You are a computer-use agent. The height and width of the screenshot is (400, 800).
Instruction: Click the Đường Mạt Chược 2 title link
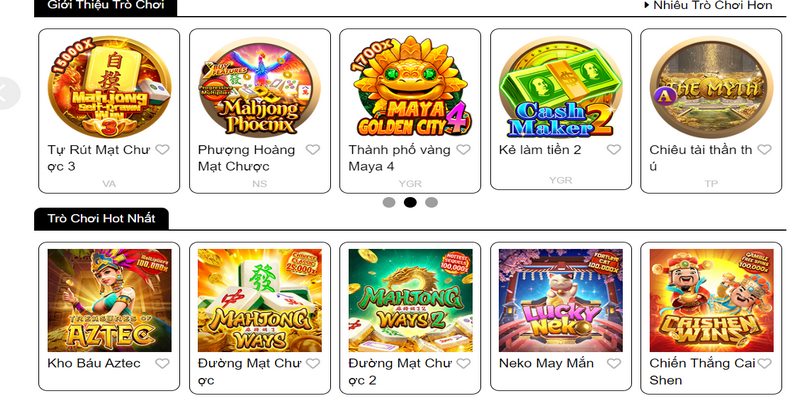pyautogui.click(x=400, y=371)
